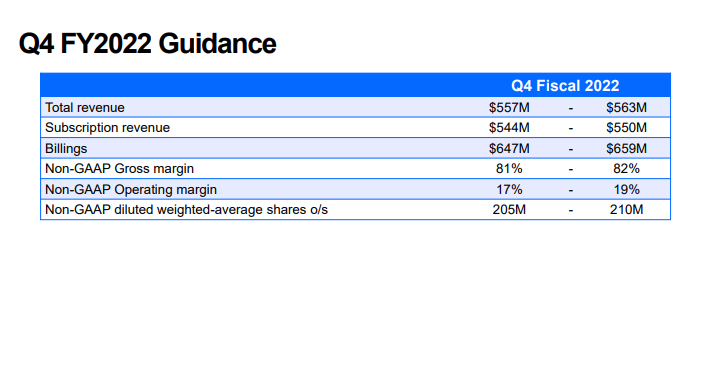
Task: Click the Billings row label
Action: (66, 149)
